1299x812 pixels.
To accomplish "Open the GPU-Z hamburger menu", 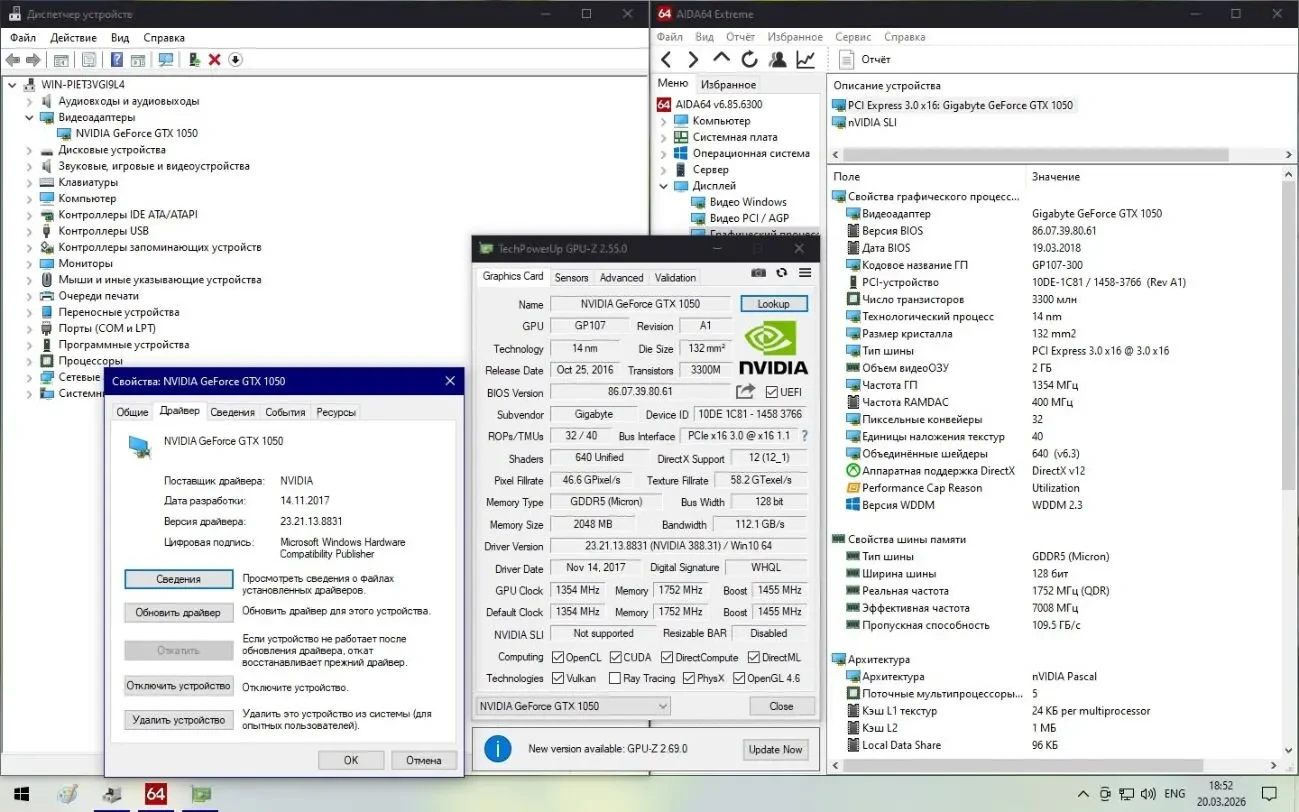I will 805,273.
